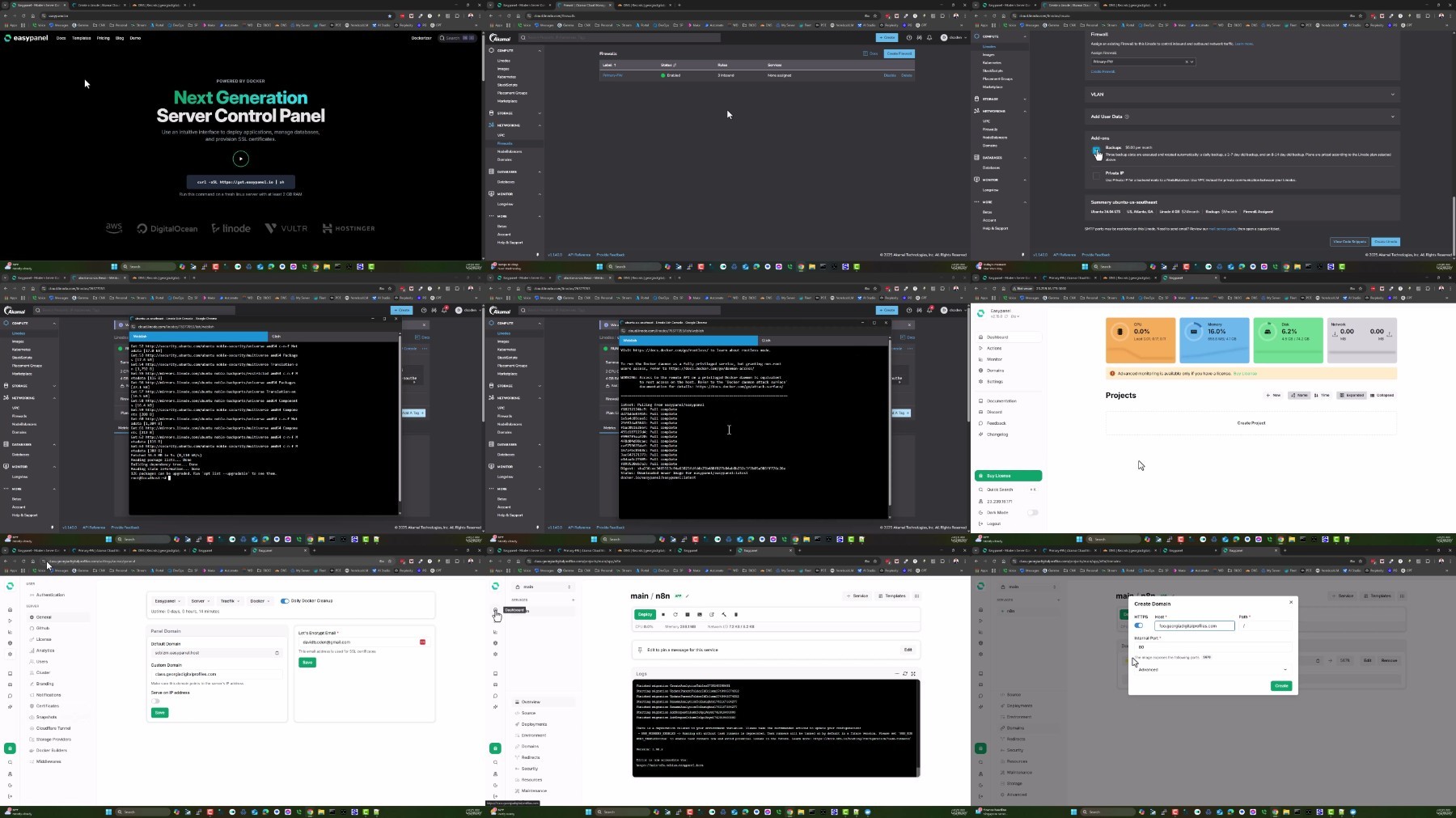Image resolution: width=1456 pixels, height=818 pixels.
Task: Open Deployments in n8n service menu
Action: [x=534, y=724]
